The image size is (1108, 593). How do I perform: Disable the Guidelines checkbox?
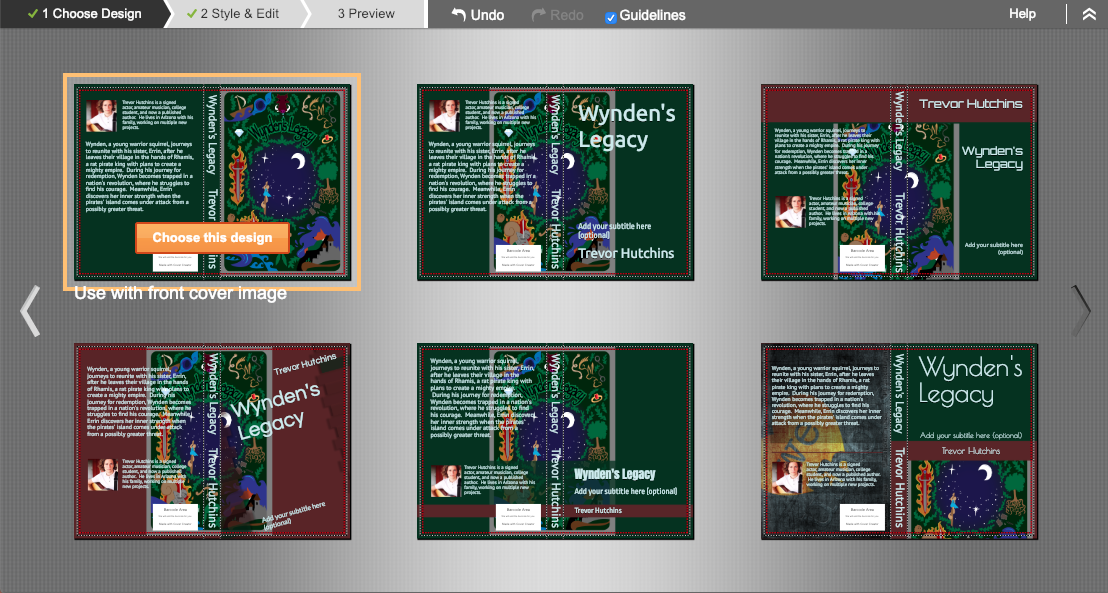coord(610,15)
